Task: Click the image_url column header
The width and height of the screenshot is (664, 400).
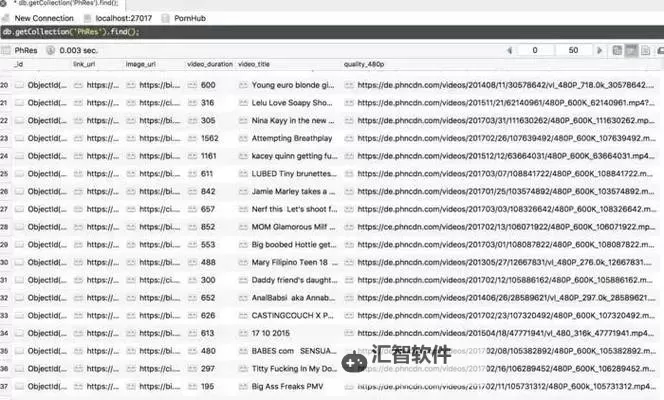Action: pyautogui.click(x=141, y=64)
